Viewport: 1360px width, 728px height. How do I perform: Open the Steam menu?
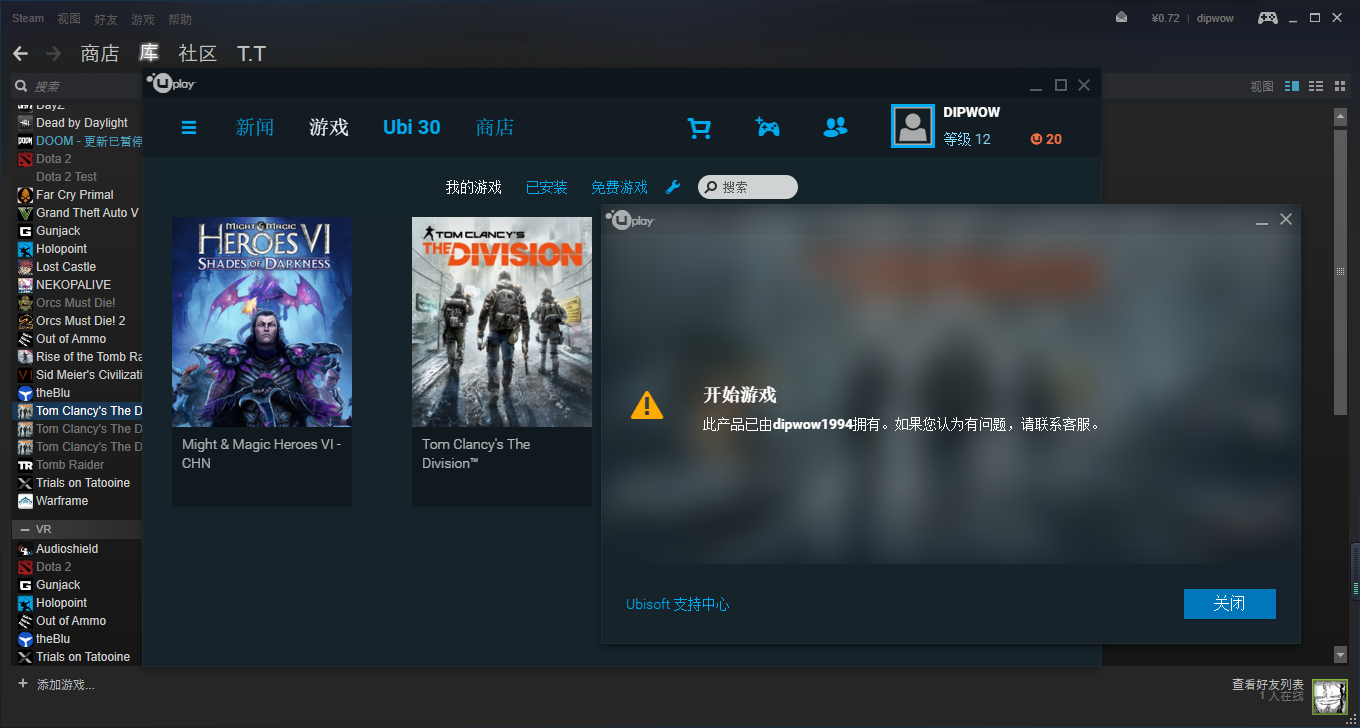click(28, 18)
